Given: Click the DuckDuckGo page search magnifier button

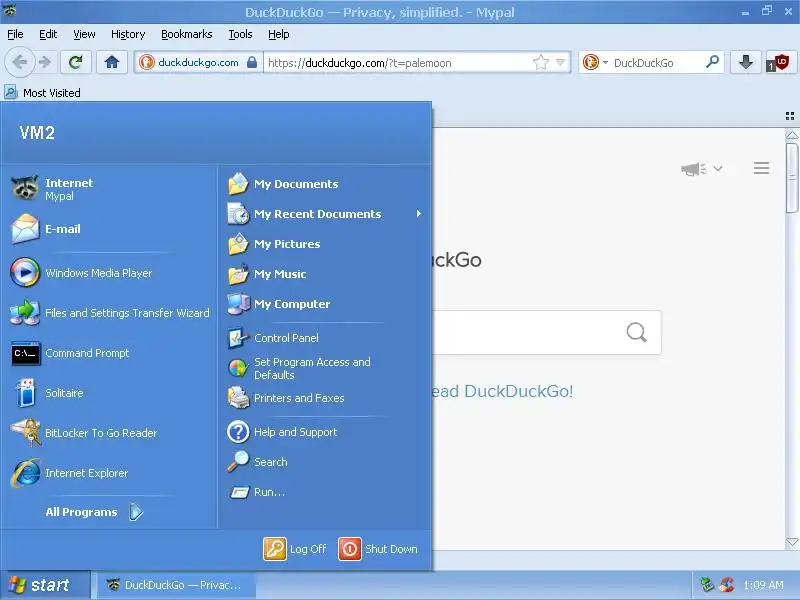Looking at the screenshot, I should coord(636,332).
